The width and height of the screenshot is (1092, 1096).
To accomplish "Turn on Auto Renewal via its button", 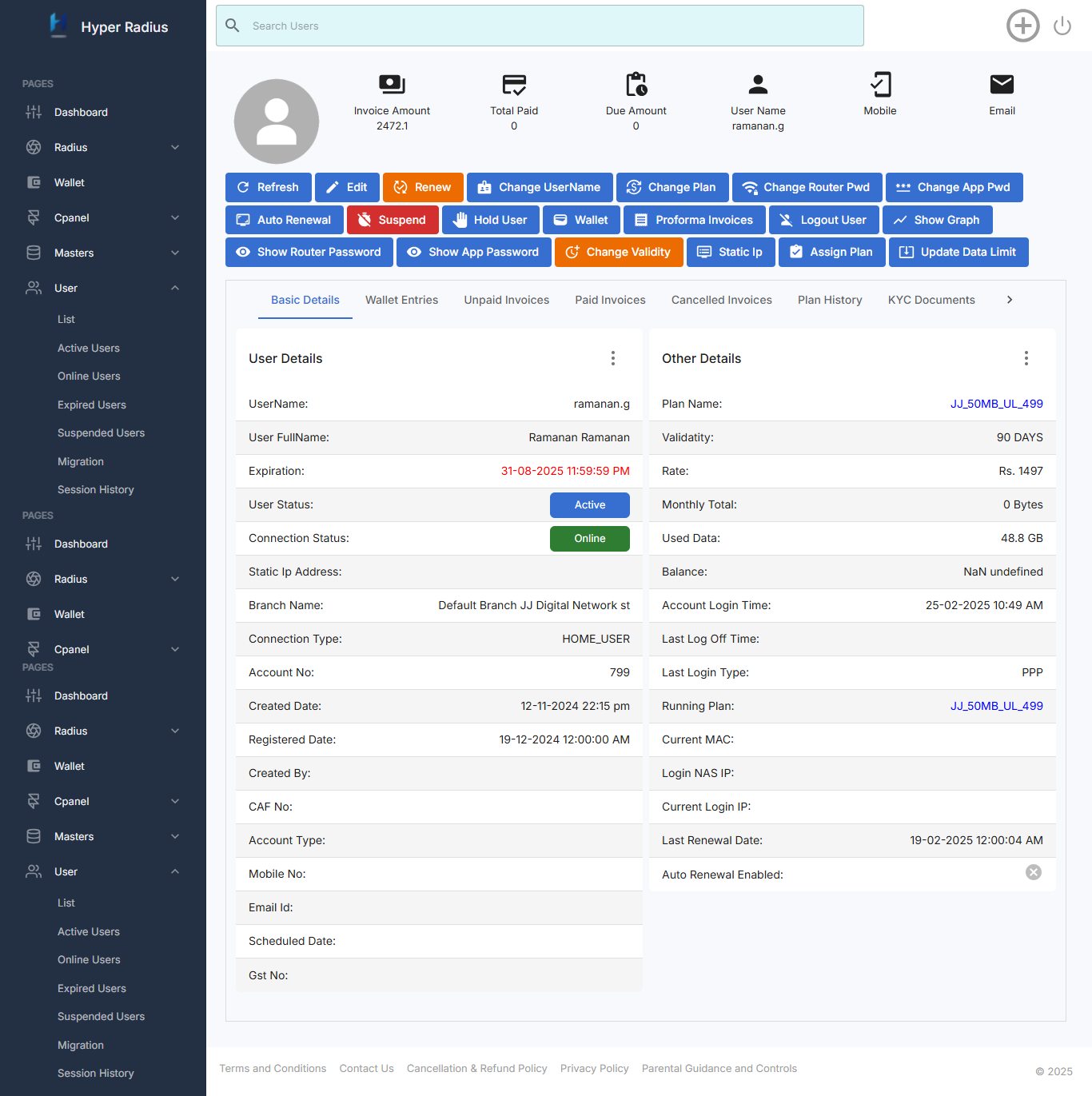I will (x=285, y=220).
